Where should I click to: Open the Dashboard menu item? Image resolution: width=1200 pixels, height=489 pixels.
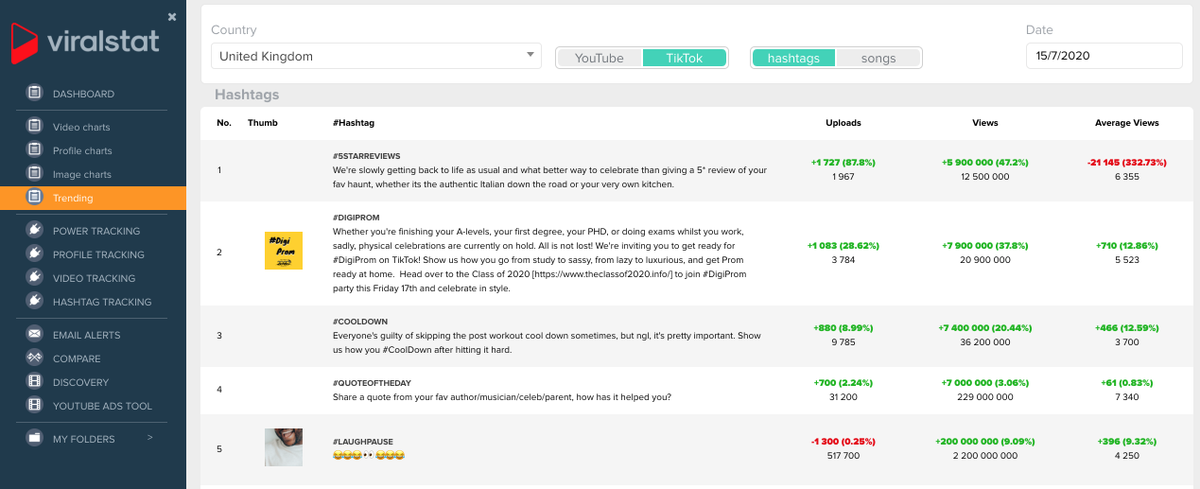(x=83, y=94)
